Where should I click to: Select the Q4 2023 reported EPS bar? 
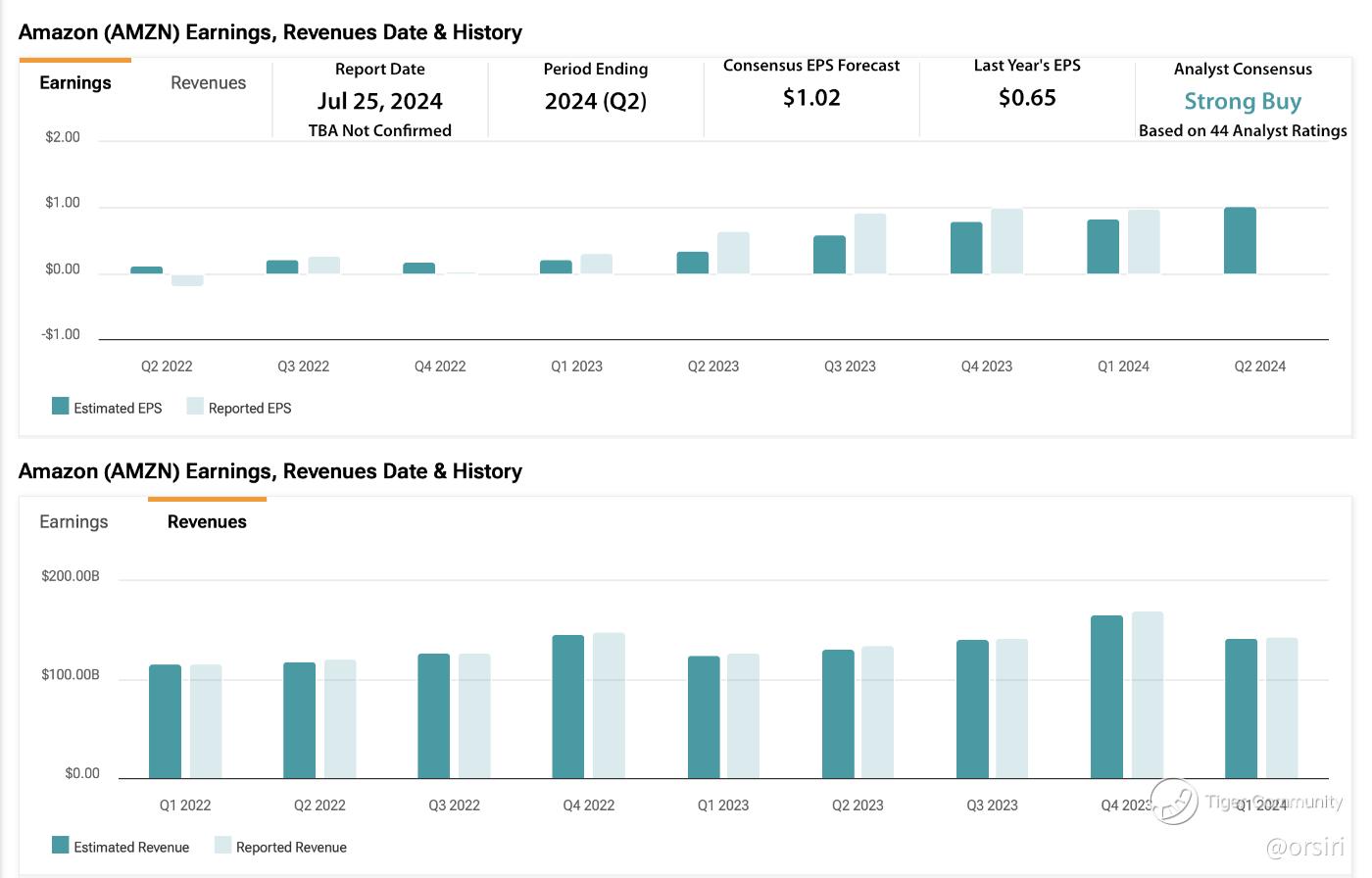pyautogui.click(x=1006, y=241)
